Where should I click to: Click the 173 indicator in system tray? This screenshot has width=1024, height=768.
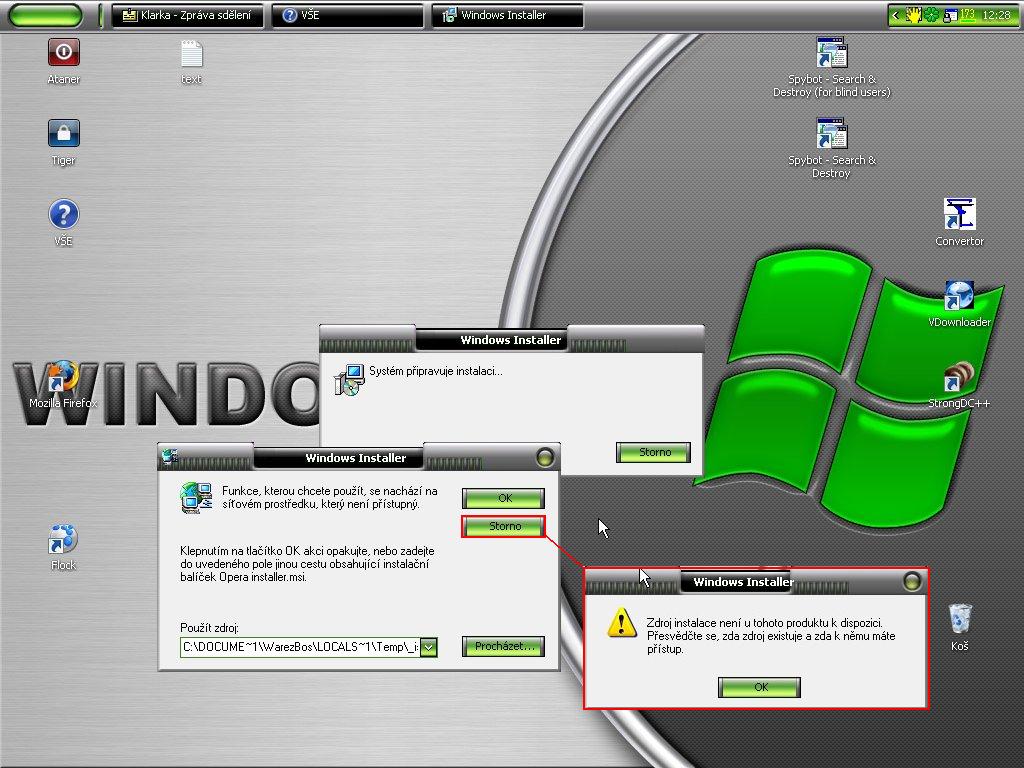(x=967, y=15)
